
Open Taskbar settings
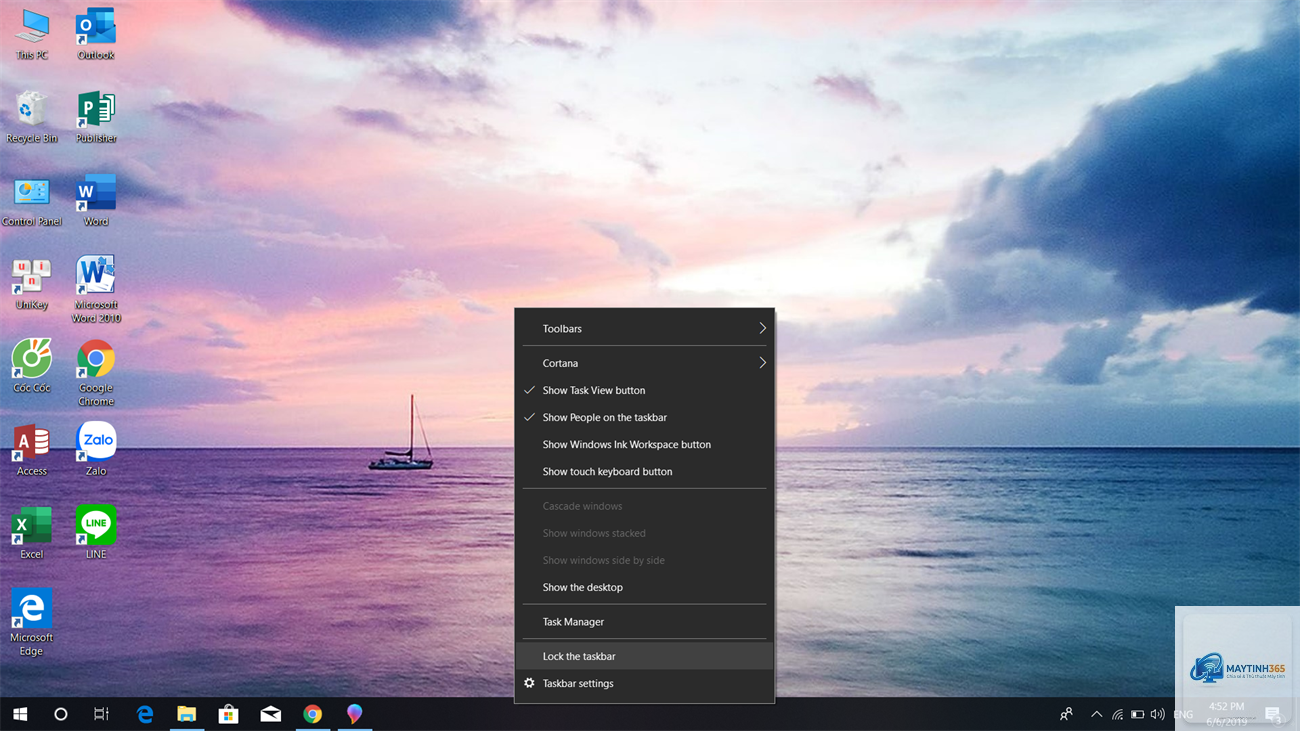point(645,683)
